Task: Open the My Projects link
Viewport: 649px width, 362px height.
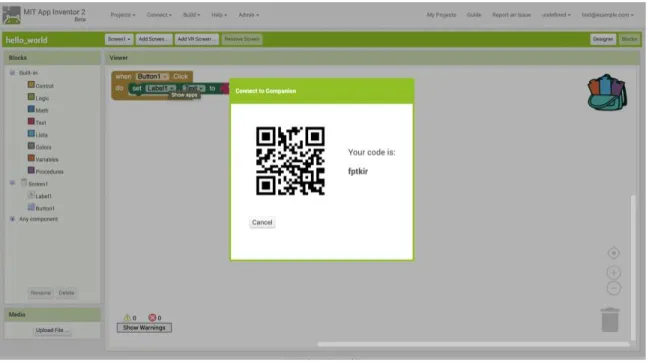Action: 441,15
